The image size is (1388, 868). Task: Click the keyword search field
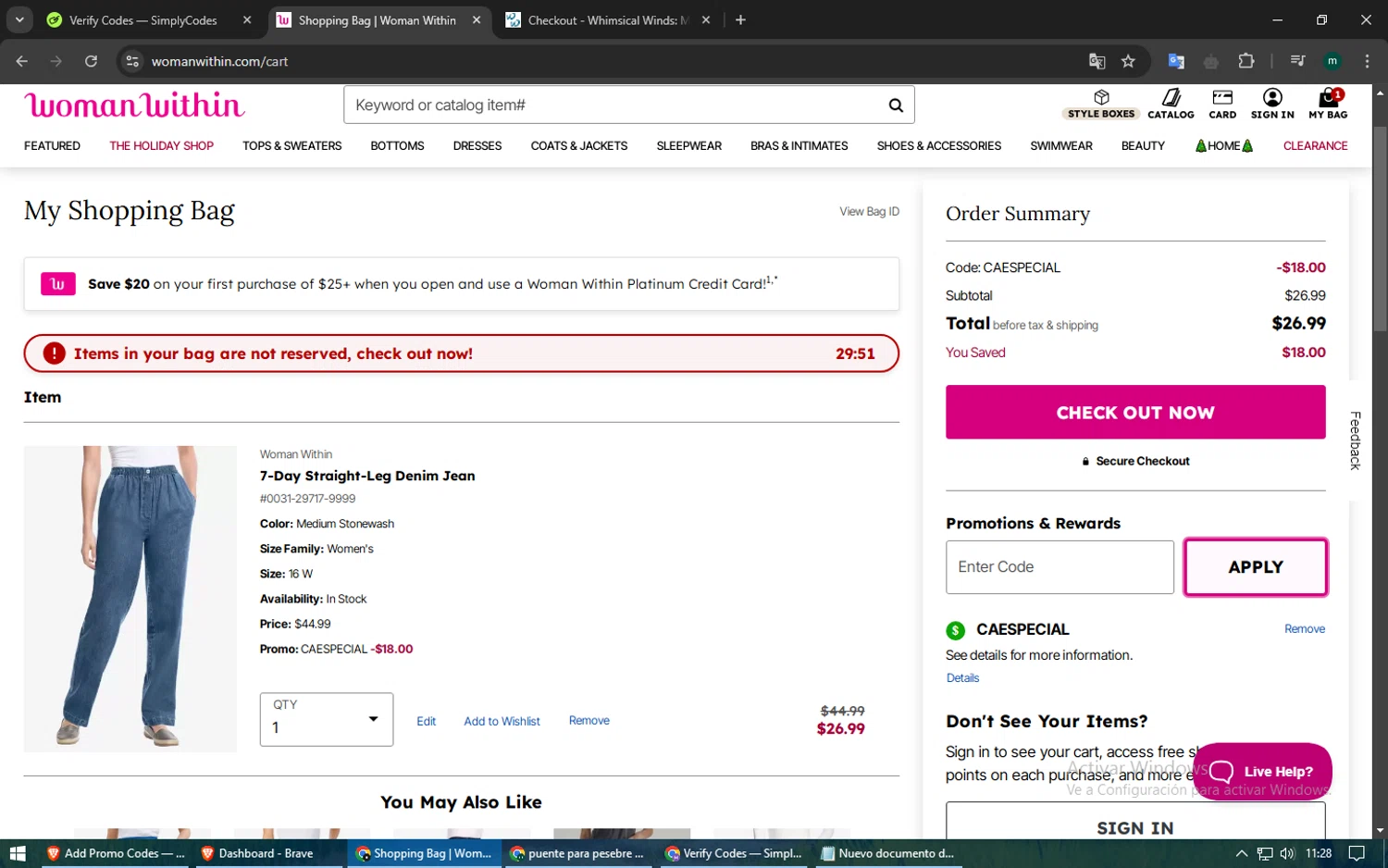click(x=615, y=105)
